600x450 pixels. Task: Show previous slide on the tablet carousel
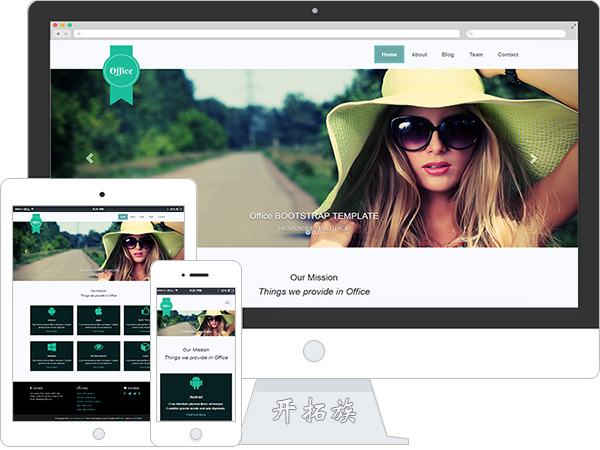[26, 251]
